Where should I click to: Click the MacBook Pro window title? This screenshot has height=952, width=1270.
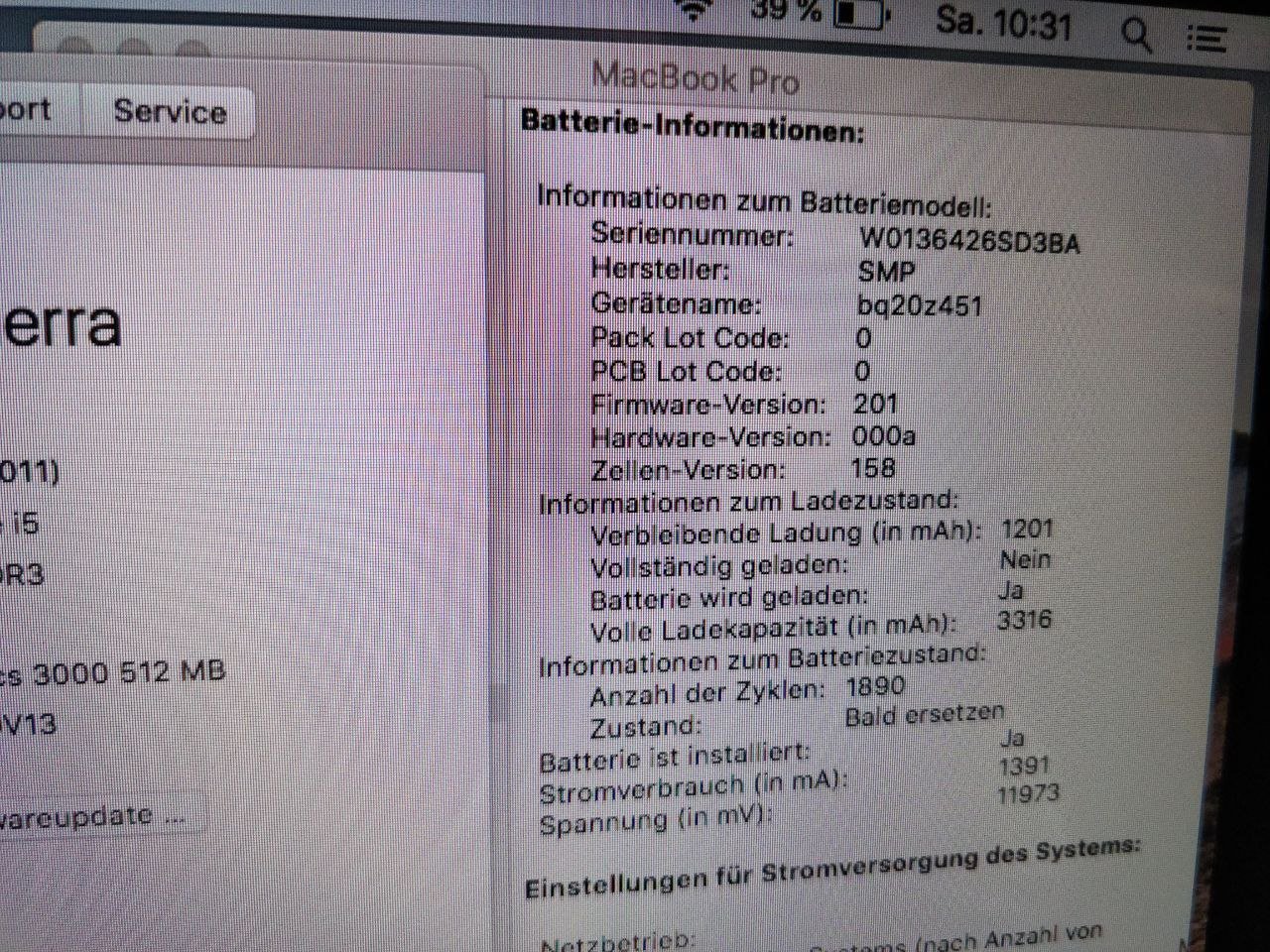(x=696, y=76)
